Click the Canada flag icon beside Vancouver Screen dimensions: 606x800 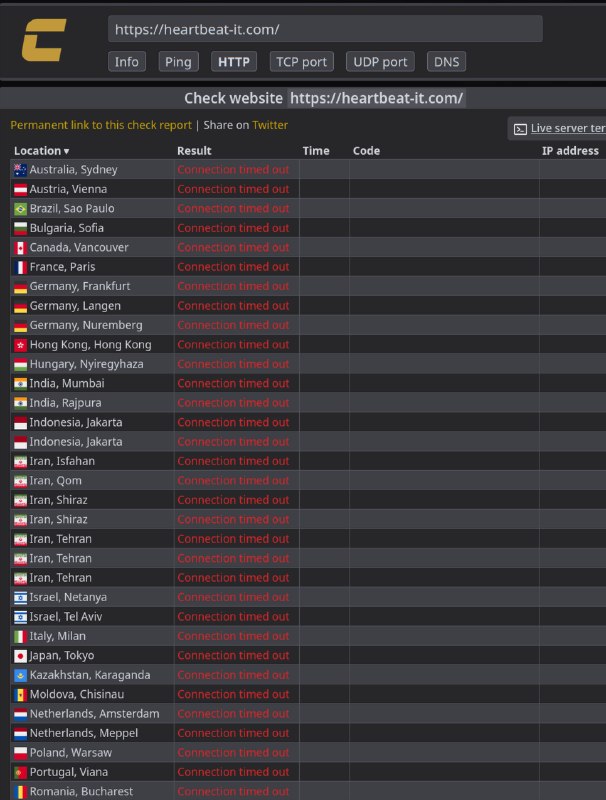20,248
